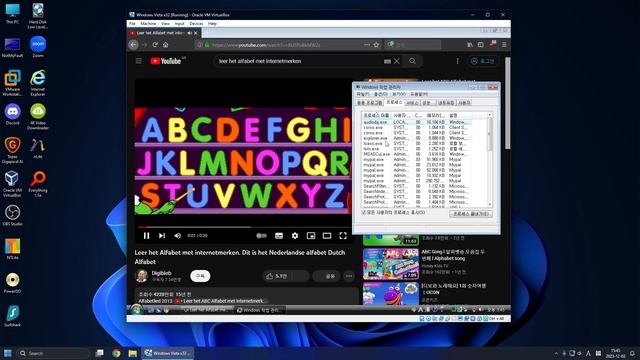Viewport: 640px width, 360px height.
Task: Mute the YouTube player volume
Action: (x=178, y=236)
